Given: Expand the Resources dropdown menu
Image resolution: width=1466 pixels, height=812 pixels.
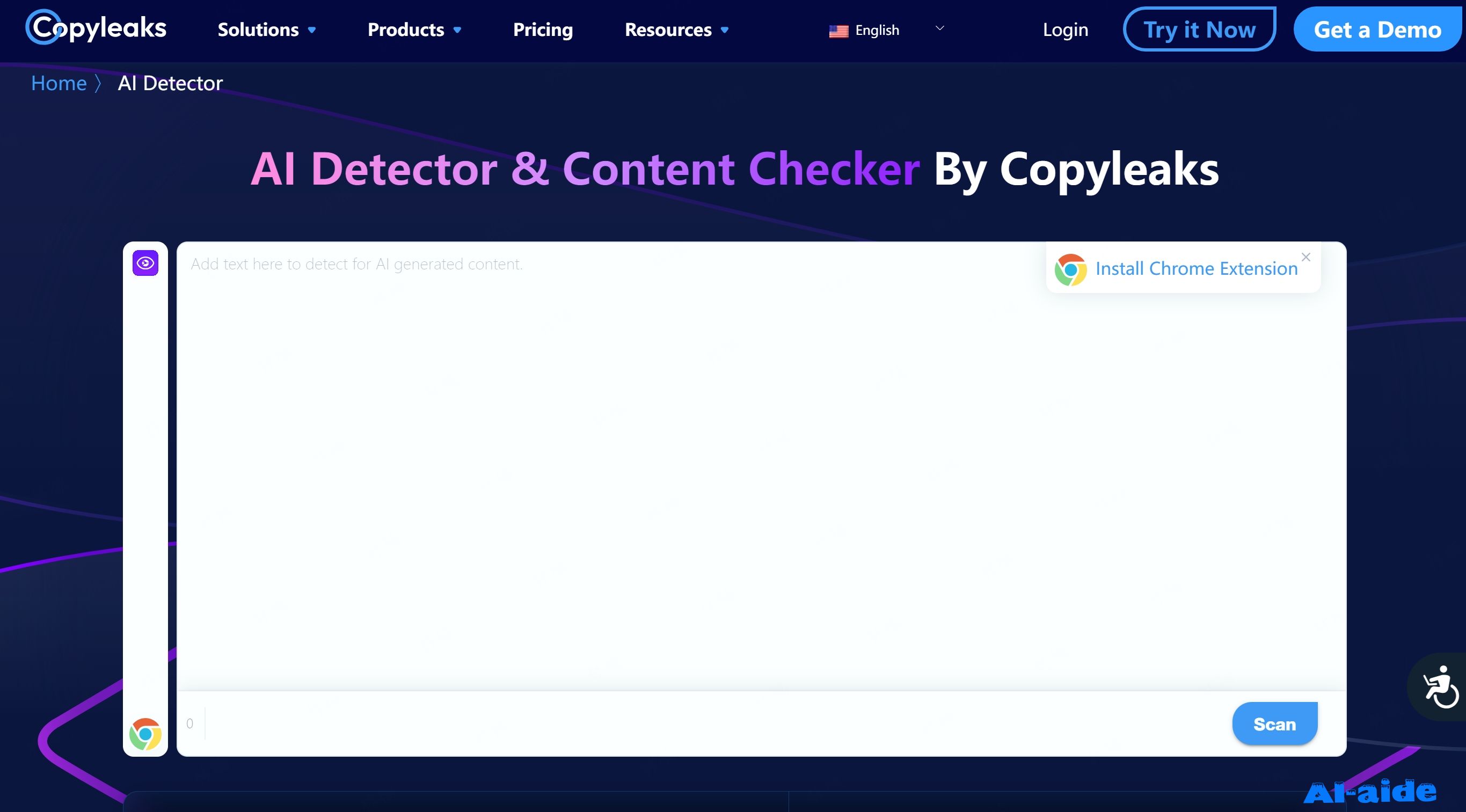Looking at the screenshot, I should pos(677,30).
